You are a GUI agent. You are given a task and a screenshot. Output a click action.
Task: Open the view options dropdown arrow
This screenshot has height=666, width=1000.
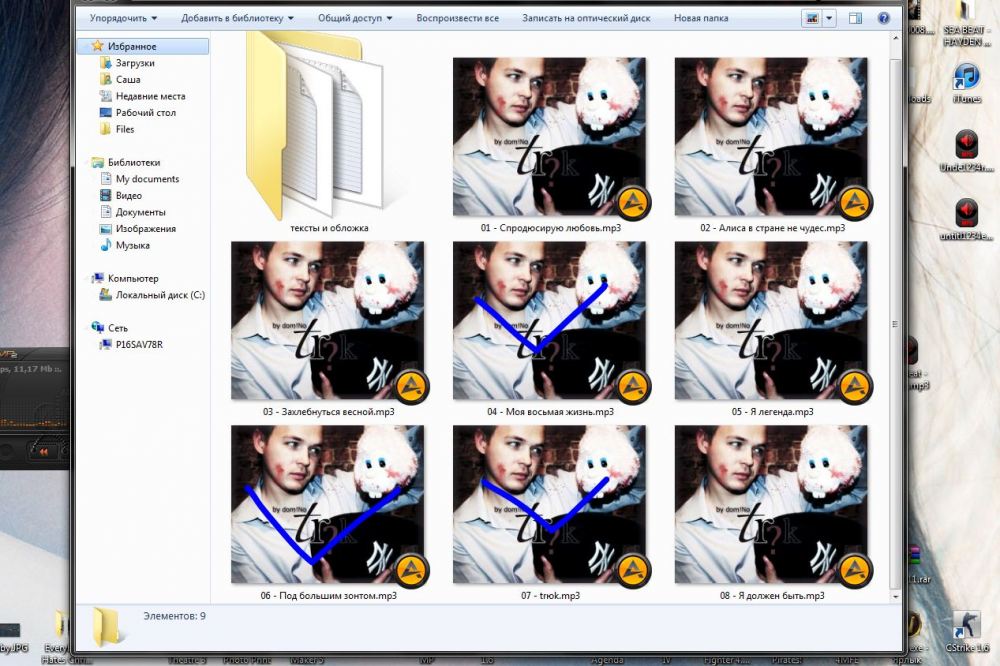click(x=829, y=18)
